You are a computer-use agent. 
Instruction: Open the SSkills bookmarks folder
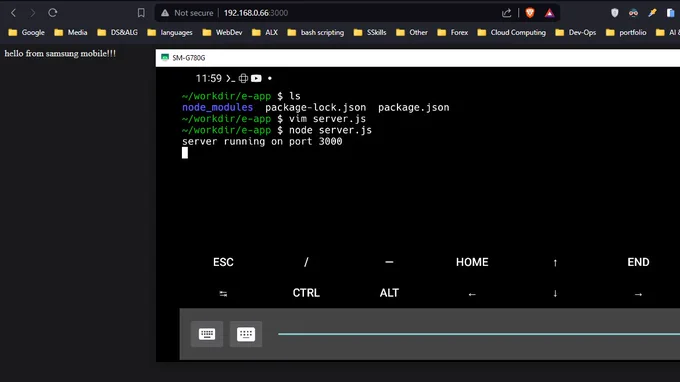[x=370, y=33]
